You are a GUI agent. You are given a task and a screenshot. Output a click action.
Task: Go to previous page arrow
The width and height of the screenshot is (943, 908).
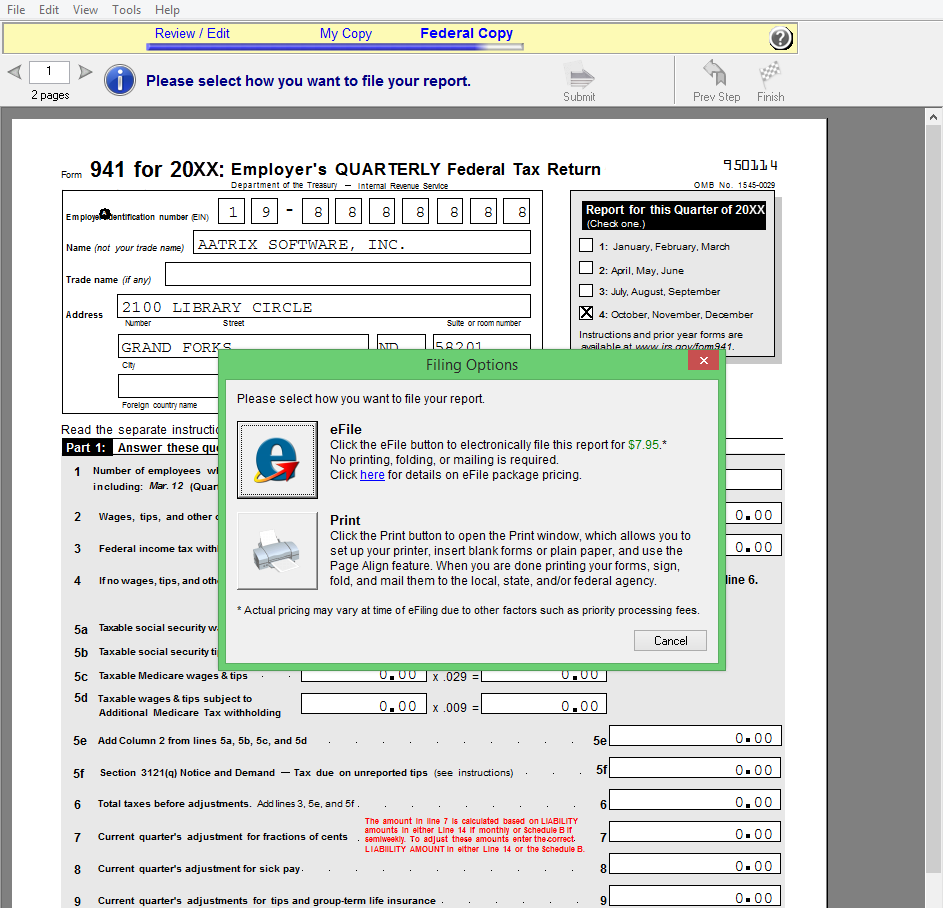tap(14, 72)
